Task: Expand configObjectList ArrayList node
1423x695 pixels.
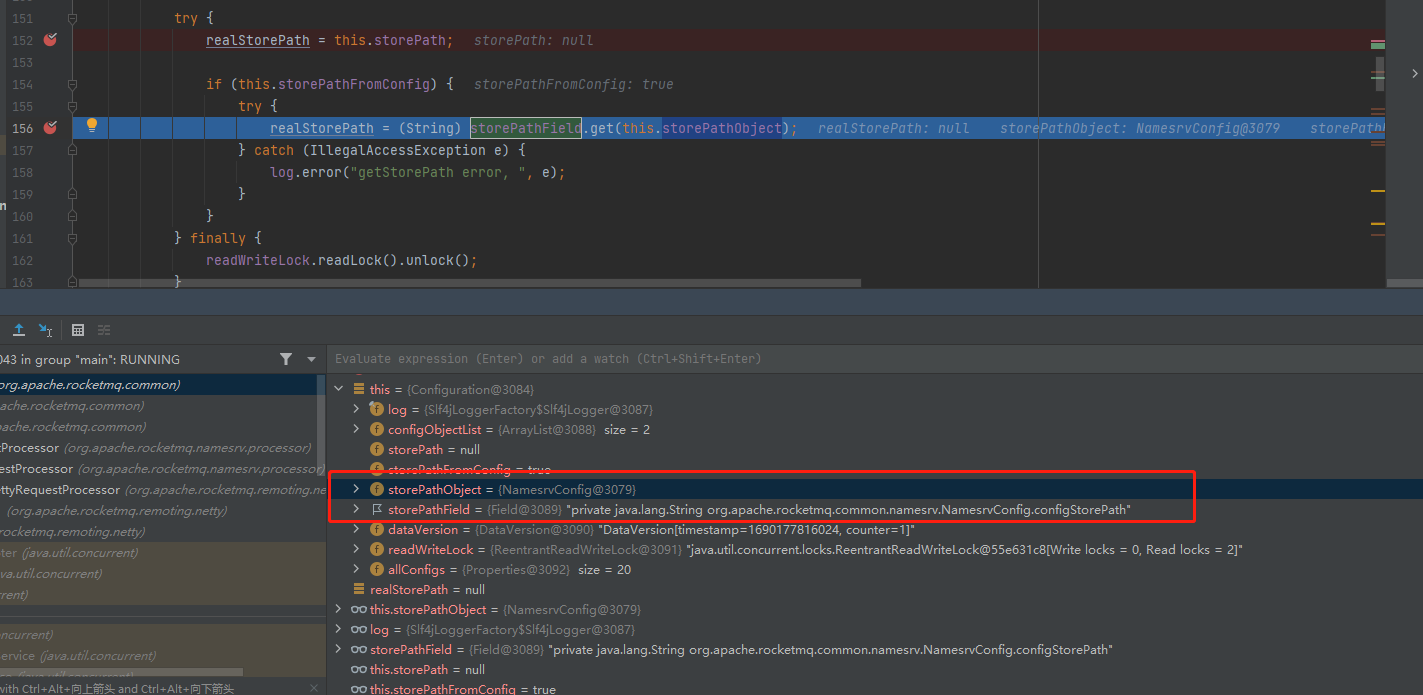Action: [357, 429]
